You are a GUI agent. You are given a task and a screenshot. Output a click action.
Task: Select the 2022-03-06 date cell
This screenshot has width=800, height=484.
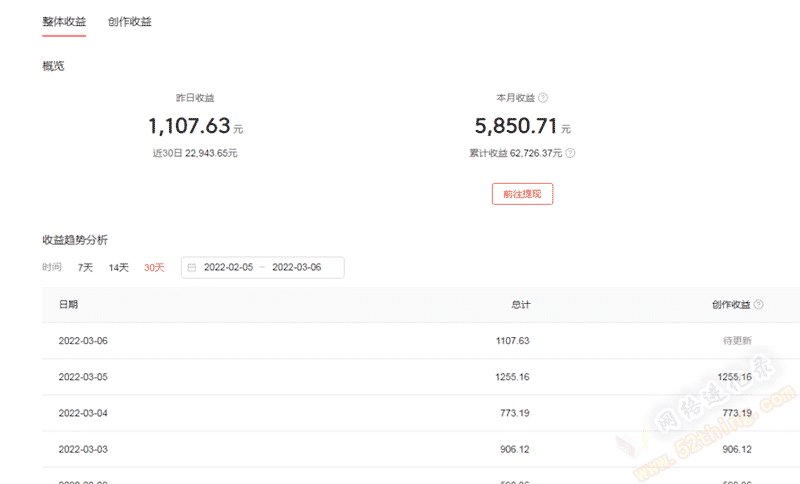pyautogui.click(x=83, y=341)
